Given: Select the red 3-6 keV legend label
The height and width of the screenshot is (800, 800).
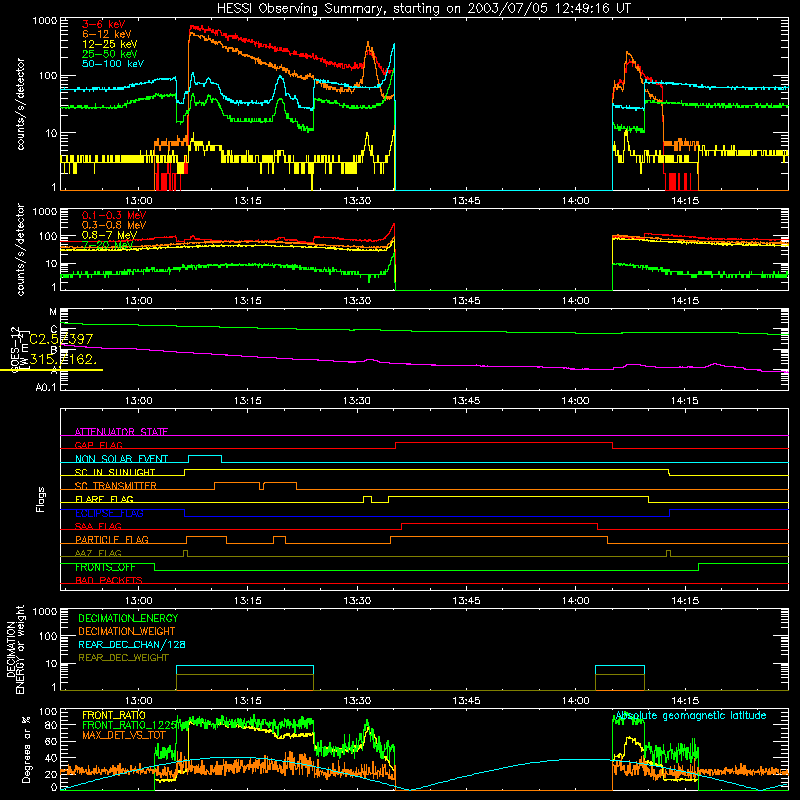Looking at the screenshot, I should [x=103, y=24].
